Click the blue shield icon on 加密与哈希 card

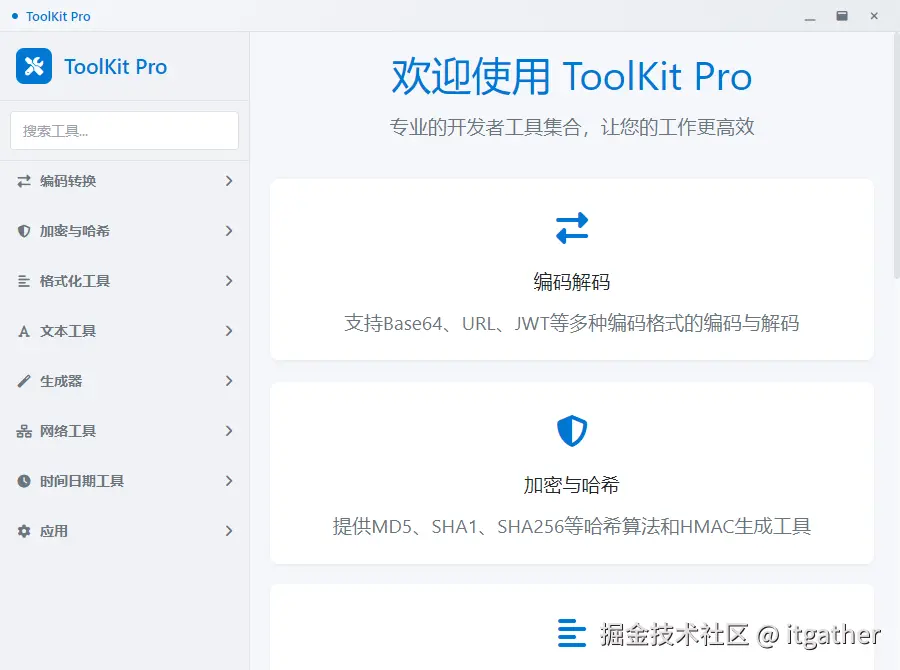tap(572, 431)
